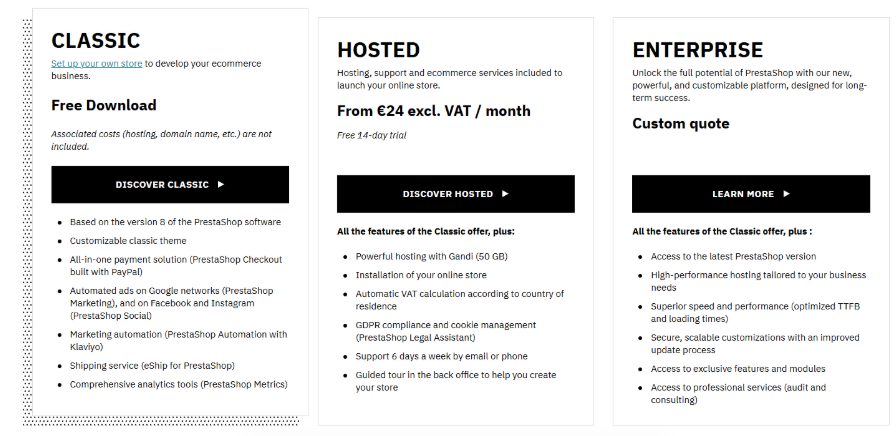Click the "Free 14-day trial" note
Image resolution: width=896 pixels, height=436 pixels.
click(x=372, y=135)
